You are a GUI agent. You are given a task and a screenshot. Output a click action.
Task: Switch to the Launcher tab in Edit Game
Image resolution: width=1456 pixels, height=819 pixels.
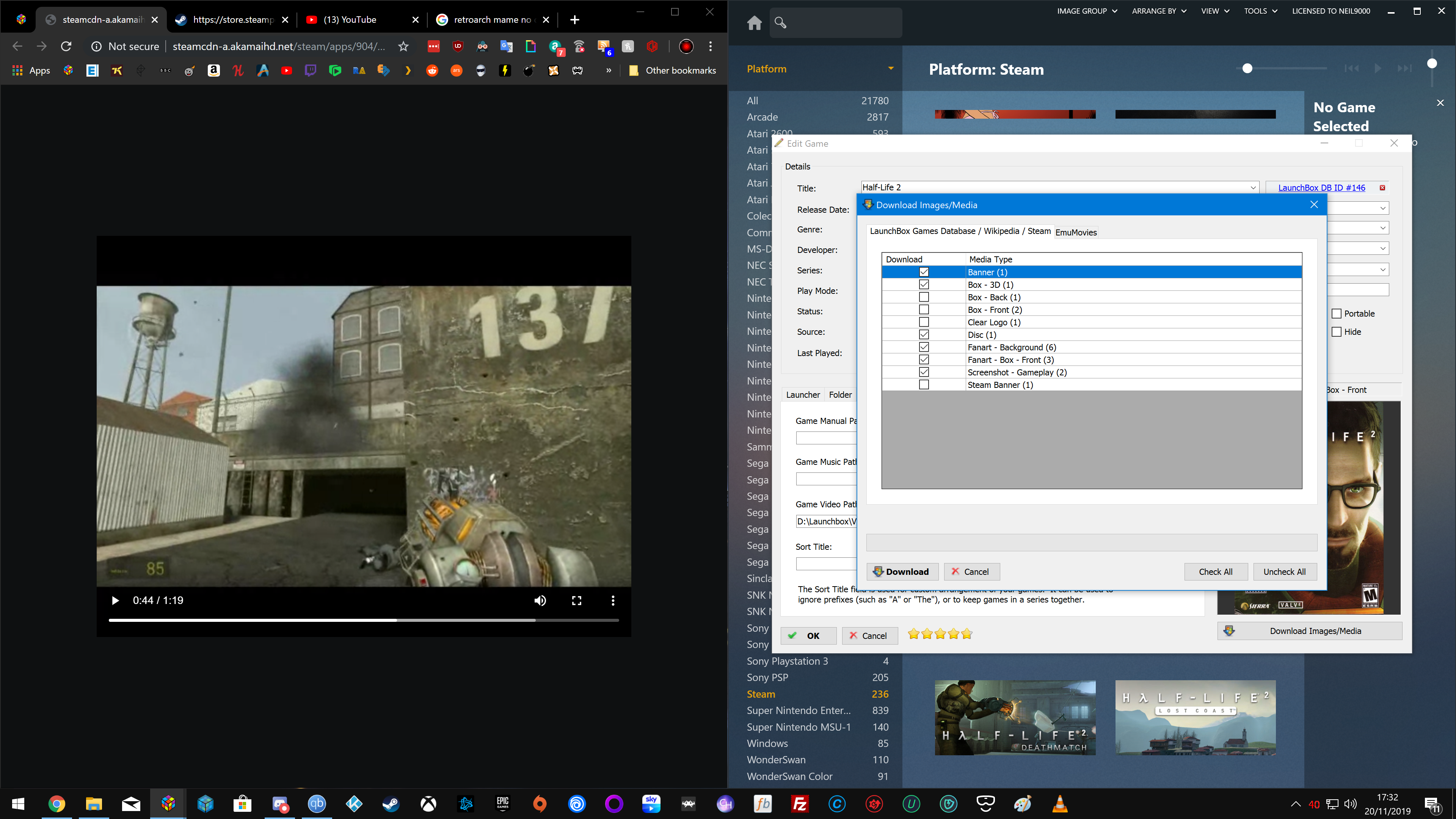click(x=803, y=394)
